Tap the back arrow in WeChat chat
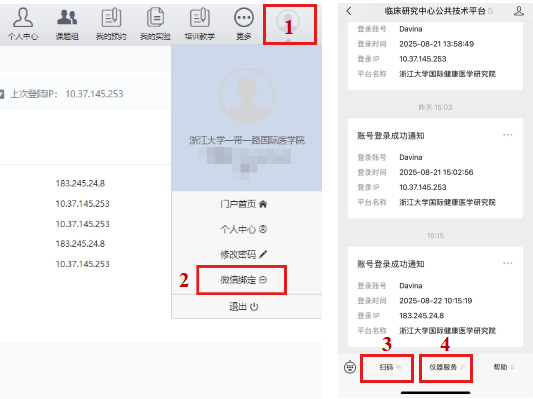The width and height of the screenshot is (533, 399). [x=349, y=11]
